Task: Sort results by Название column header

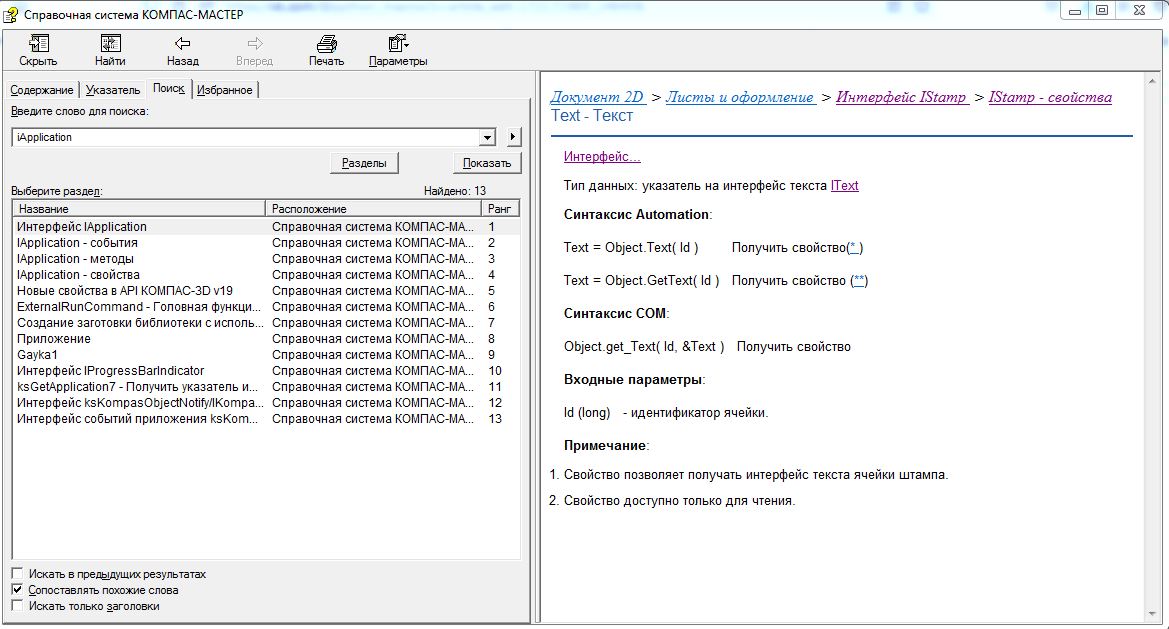Action: [139, 209]
